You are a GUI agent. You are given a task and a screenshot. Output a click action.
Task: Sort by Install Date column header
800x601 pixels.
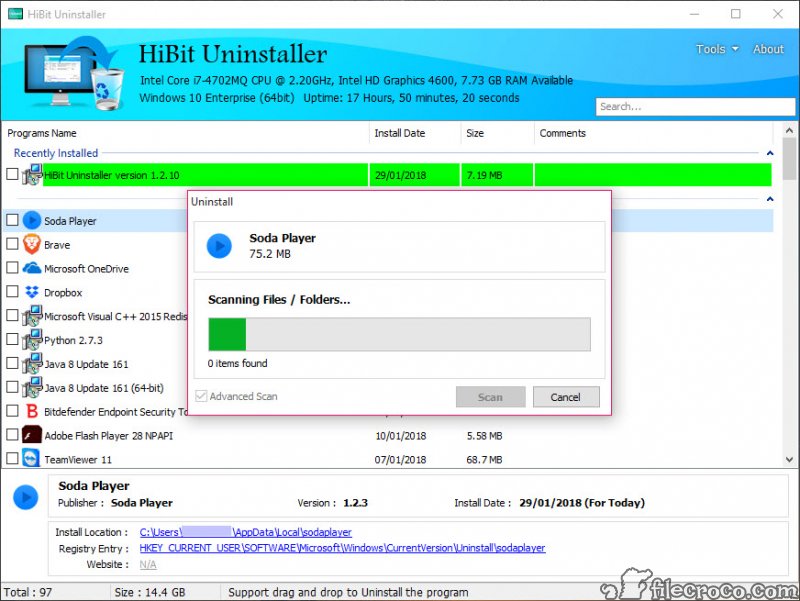415,133
